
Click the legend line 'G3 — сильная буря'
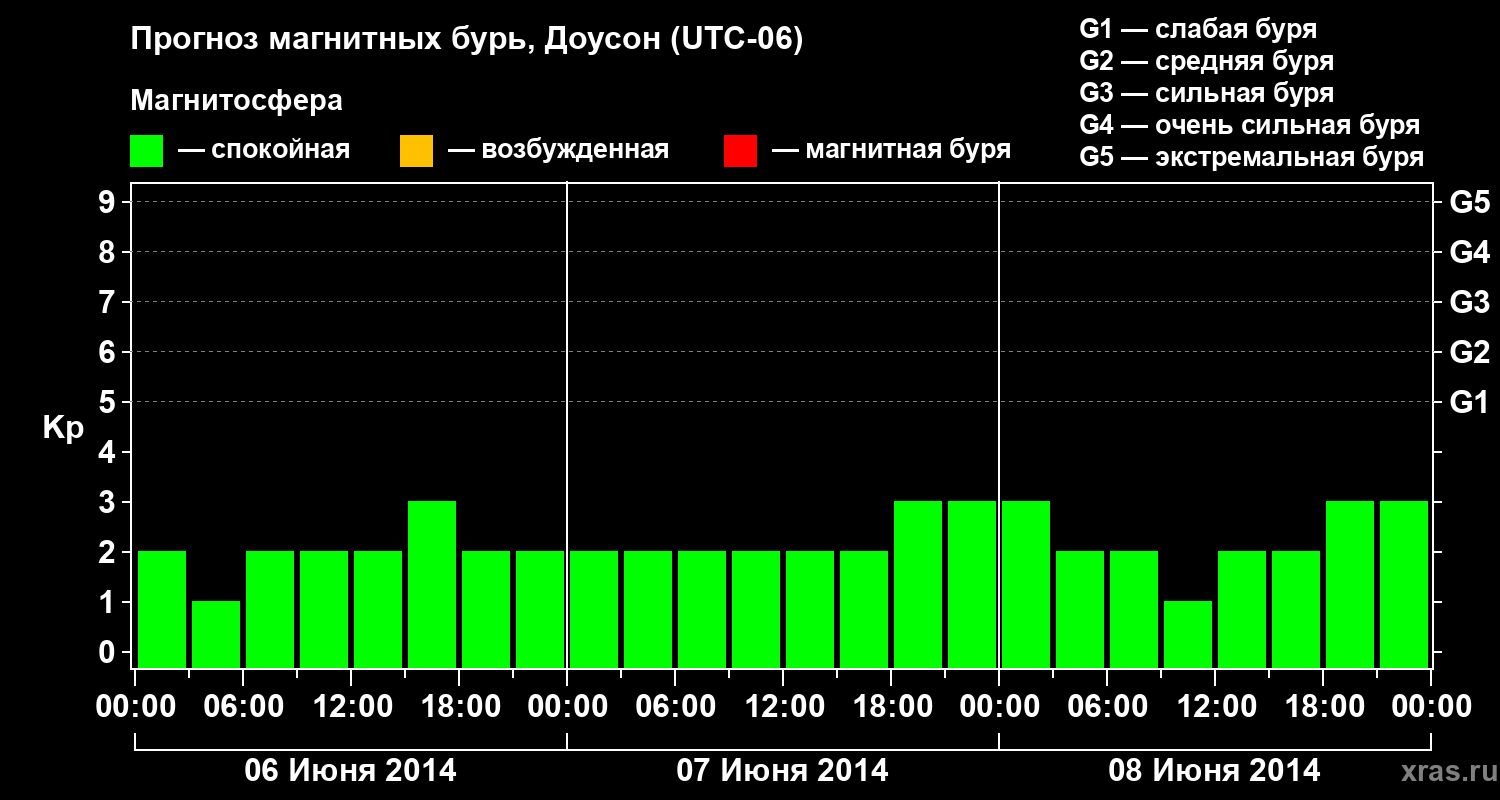[1206, 93]
